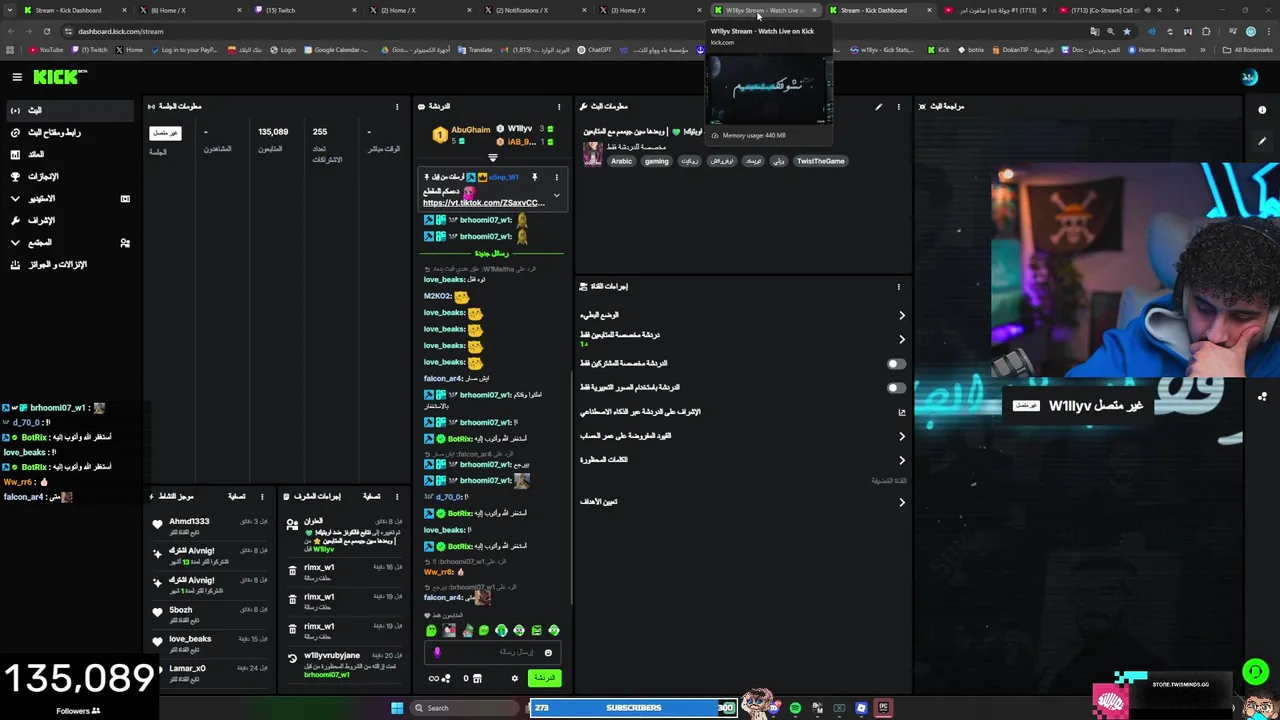
Task: Unpin the pinned chat message
Action: pos(534,177)
